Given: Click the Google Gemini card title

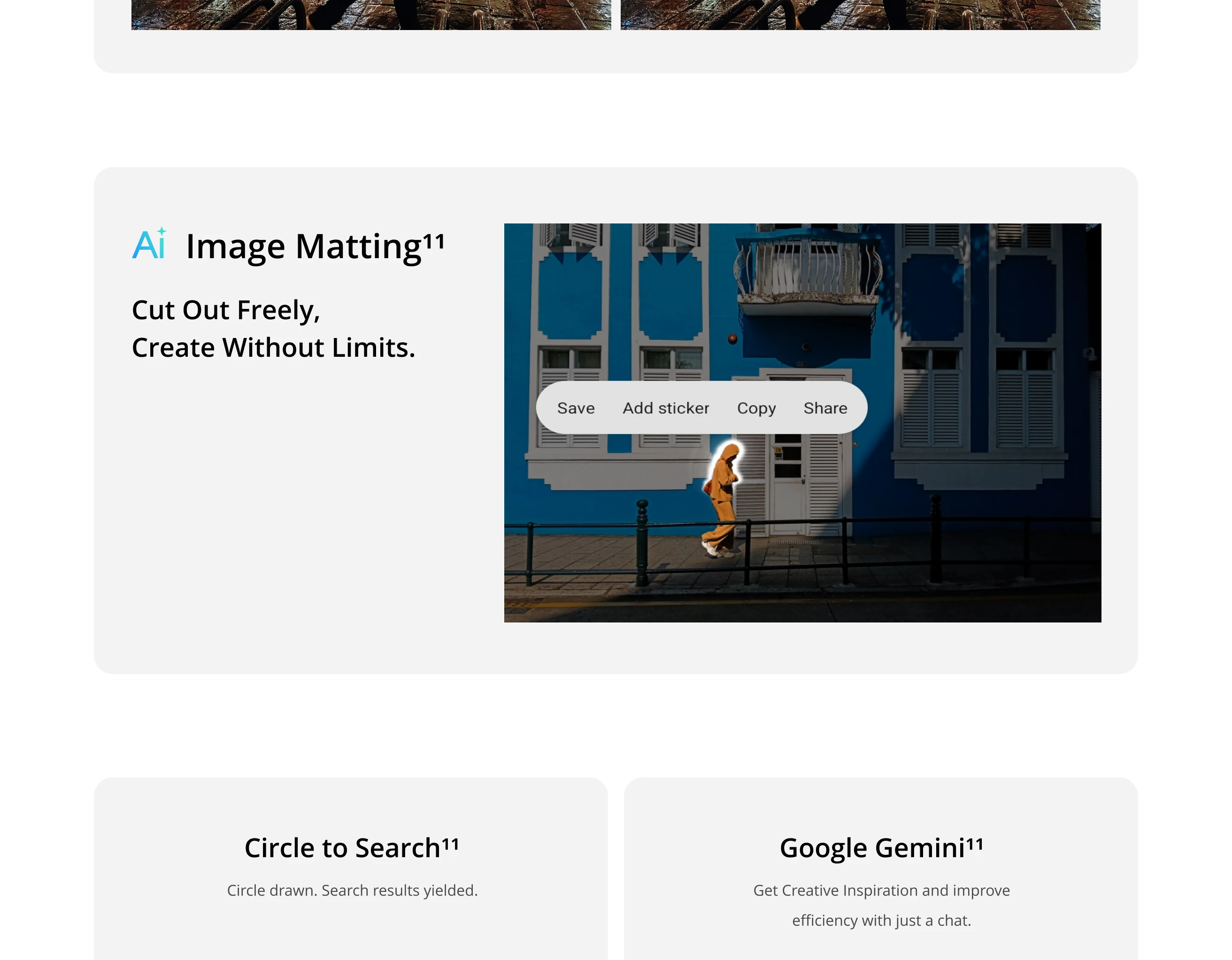Looking at the screenshot, I should point(872,848).
